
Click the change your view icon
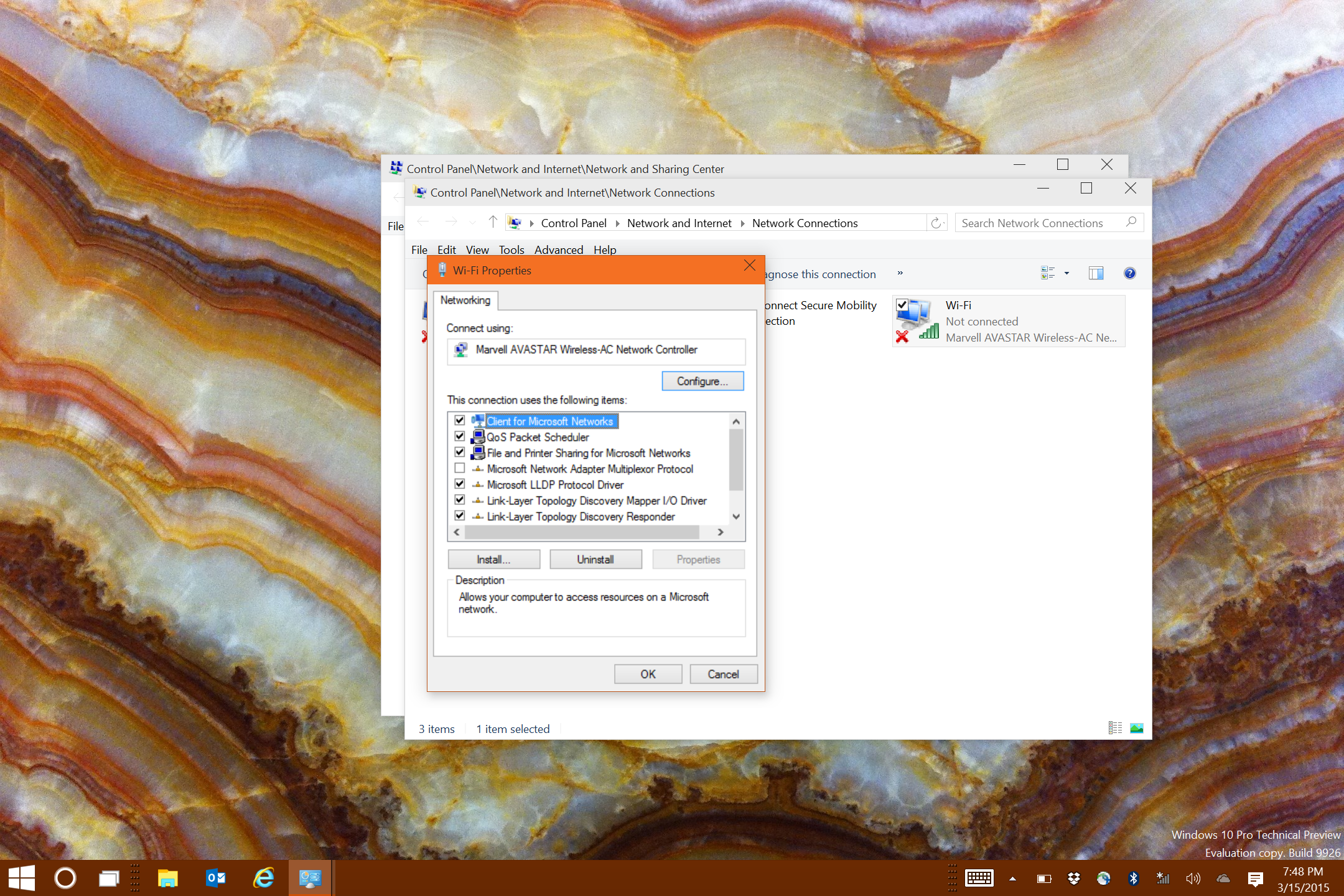[1048, 273]
